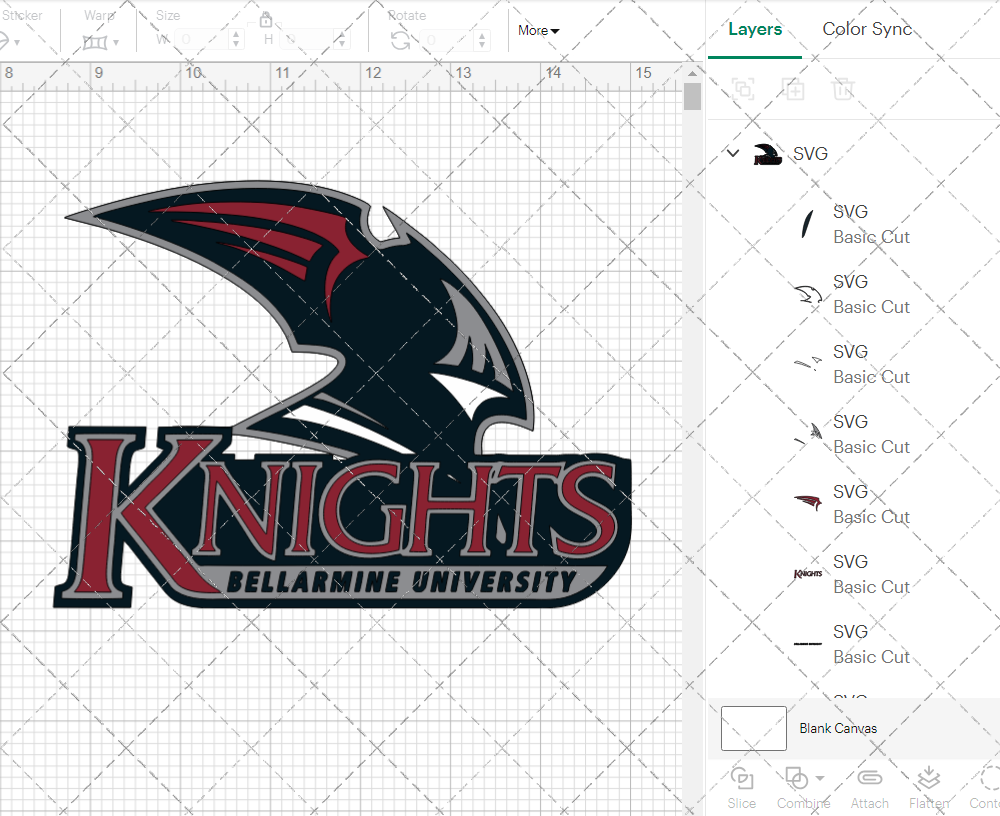The width and height of the screenshot is (1000, 816).
Task: Click the Warp tool icon
Action: pos(95,41)
